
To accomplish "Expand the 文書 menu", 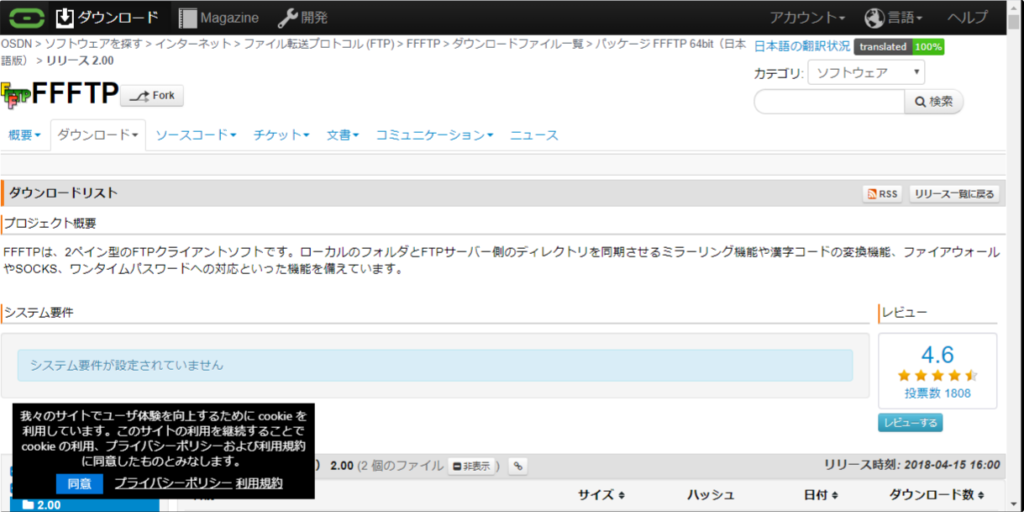I will tap(343, 135).
